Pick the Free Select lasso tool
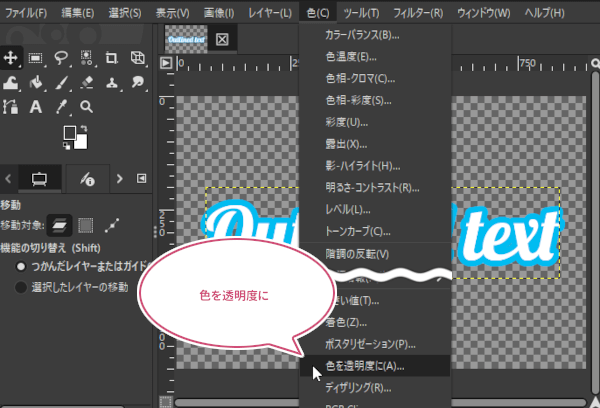Screen dimensions: 600x408 pyautogui.click(x=61, y=58)
